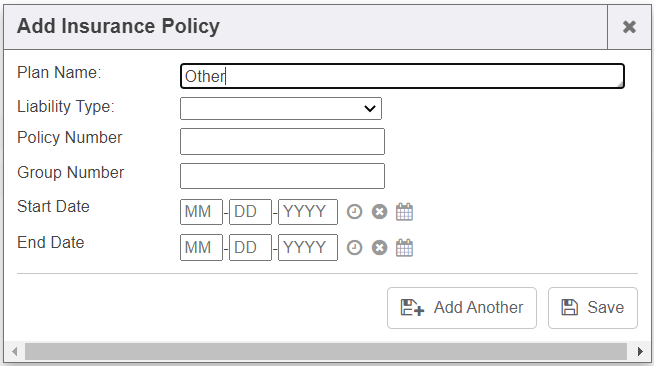Set Start Date to current time via clock icon
This screenshot has height=366, width=654.
coord(355,212)
